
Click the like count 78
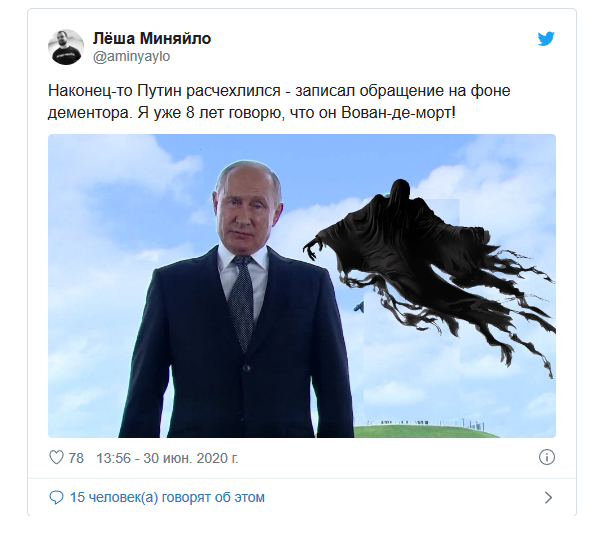[76, 458]
